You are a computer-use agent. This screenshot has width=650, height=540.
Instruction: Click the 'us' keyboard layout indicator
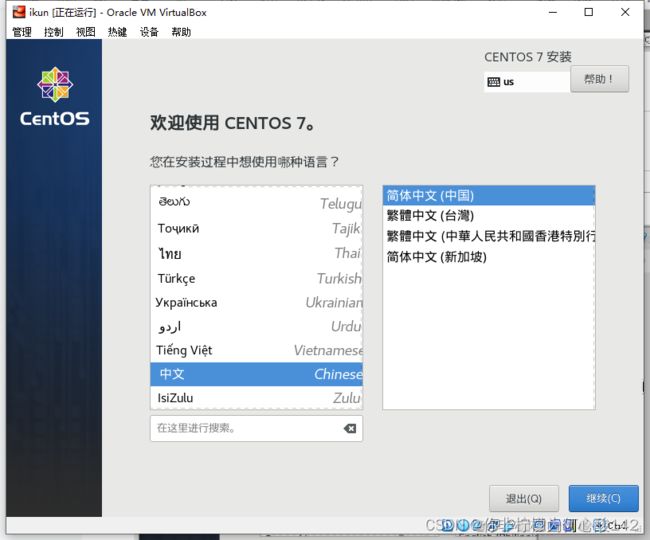pos(527,82)
